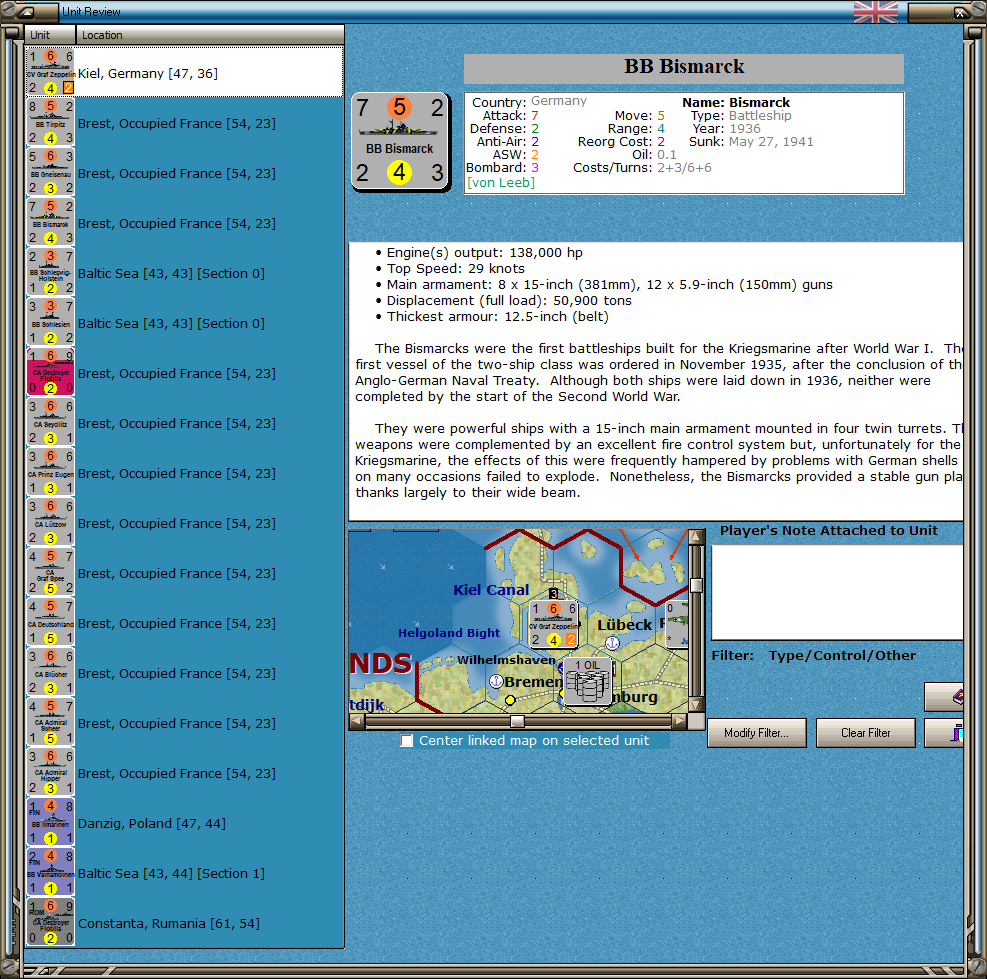This screenshot has width=987, height=979.
Task: Select the CA Deutschland unit icon
Action: 50,623
